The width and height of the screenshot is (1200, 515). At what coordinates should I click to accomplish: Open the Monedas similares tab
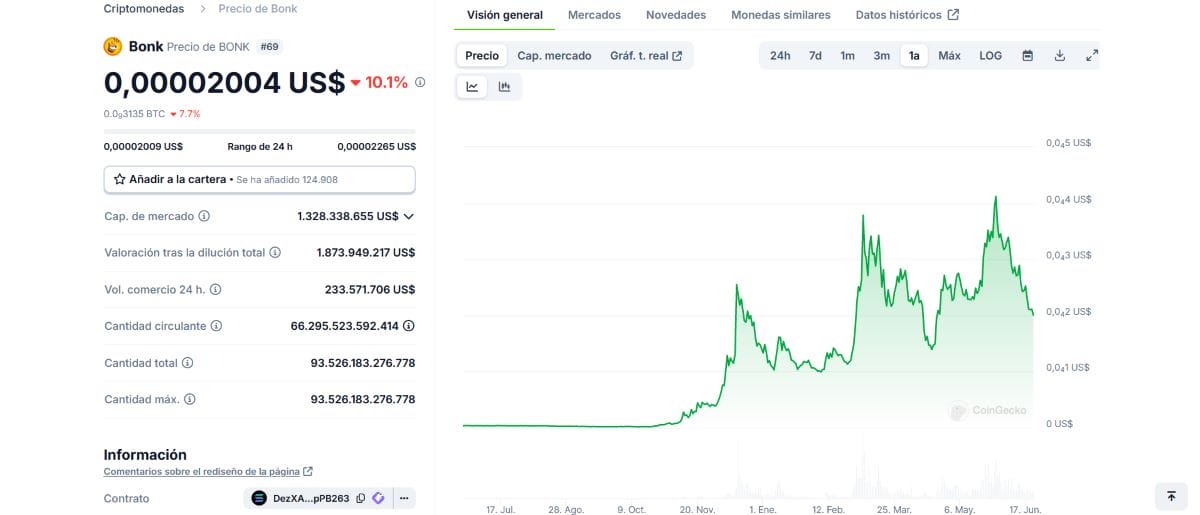click(x=781, y=15)
